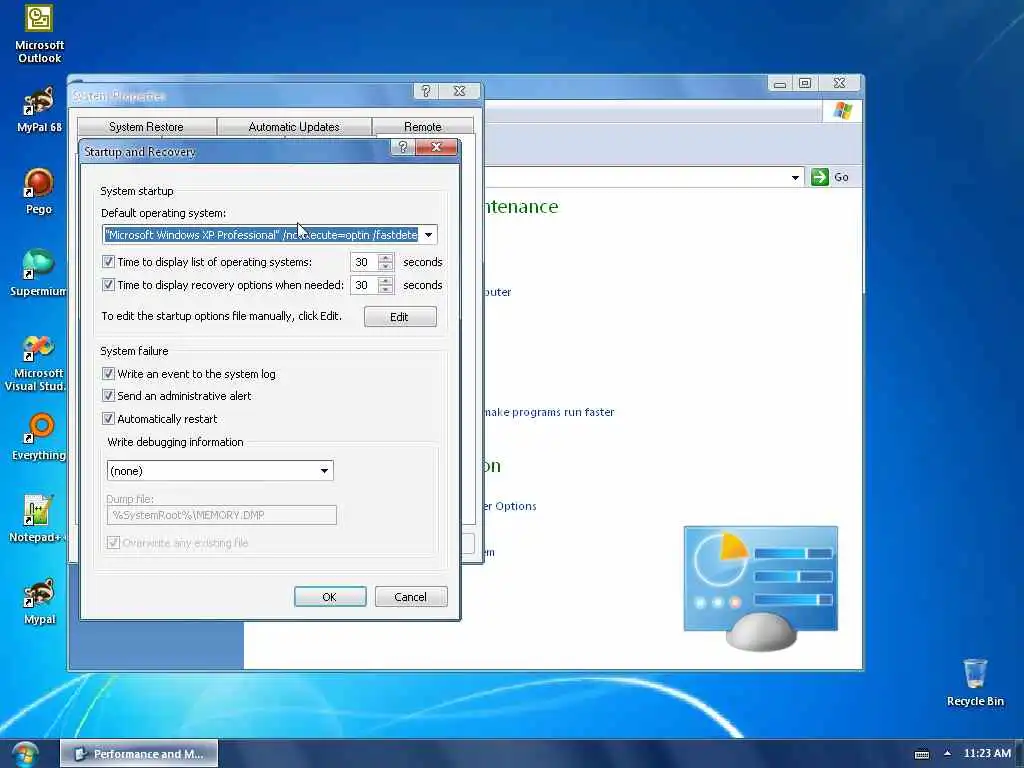Open the 'make programs run faster' link

(x=549, y=412)
